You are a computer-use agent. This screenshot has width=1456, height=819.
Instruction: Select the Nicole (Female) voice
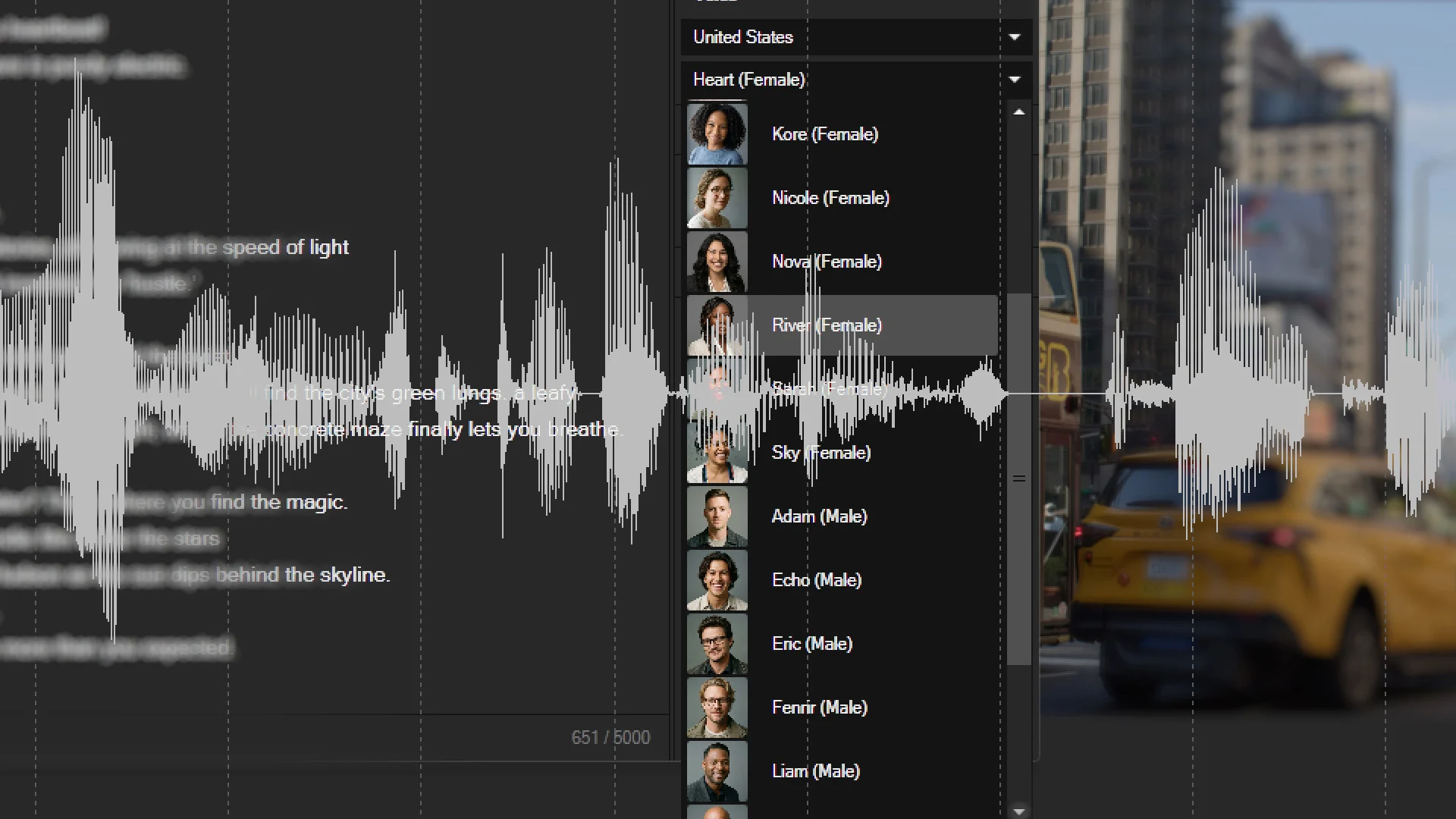click(830, 198)
